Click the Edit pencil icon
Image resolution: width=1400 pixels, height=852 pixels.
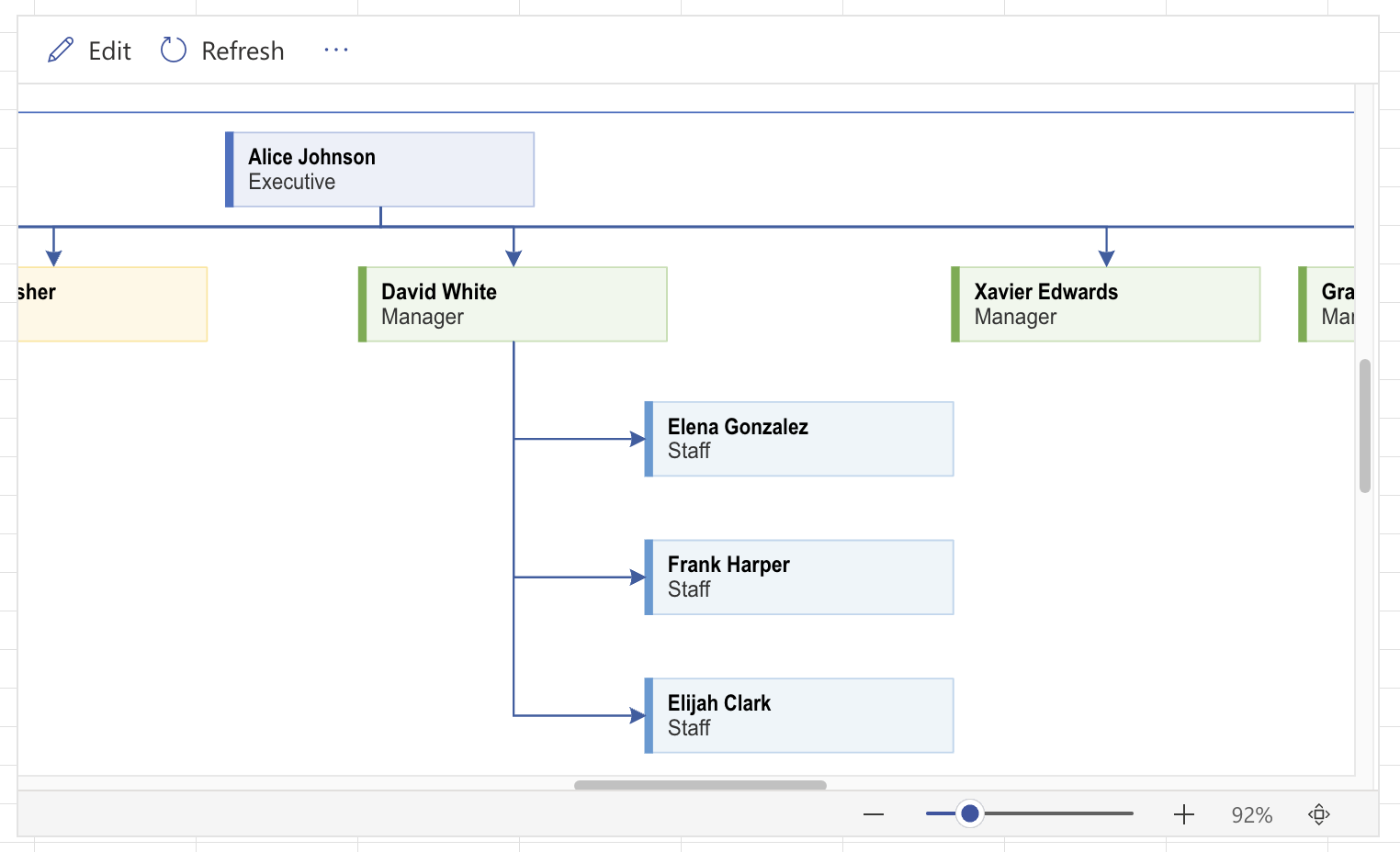coord(61,50)
